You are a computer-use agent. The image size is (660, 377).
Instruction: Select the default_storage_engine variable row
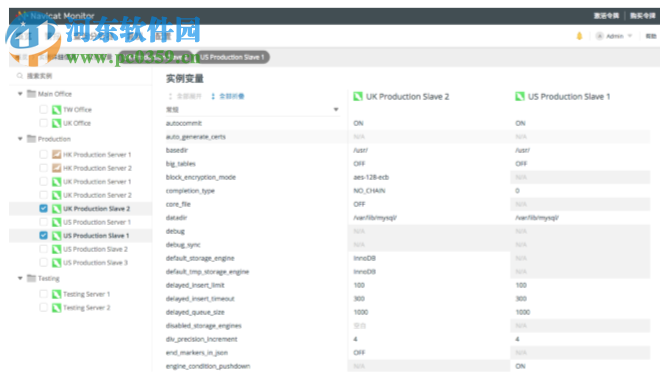point(407,258)
